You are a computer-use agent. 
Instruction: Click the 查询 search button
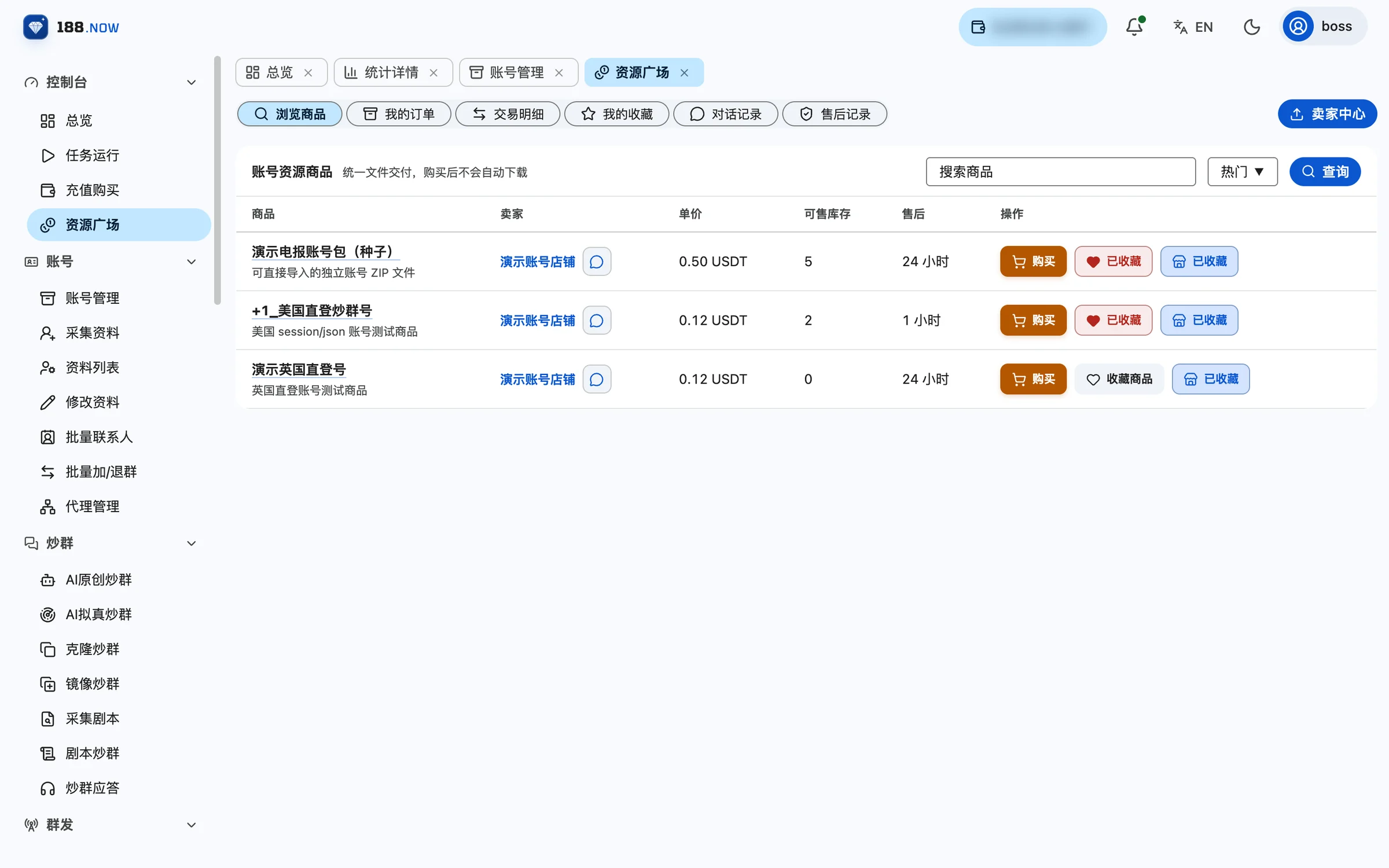coord(1325,172)
